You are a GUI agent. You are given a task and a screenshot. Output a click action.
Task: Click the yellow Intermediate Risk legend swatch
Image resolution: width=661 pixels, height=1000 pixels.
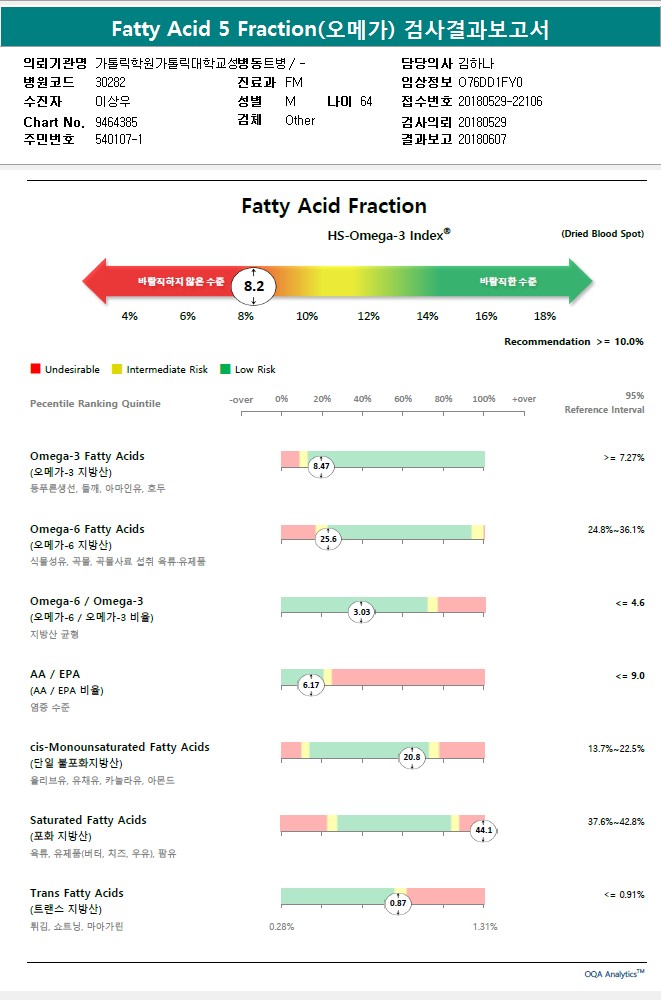117,369
